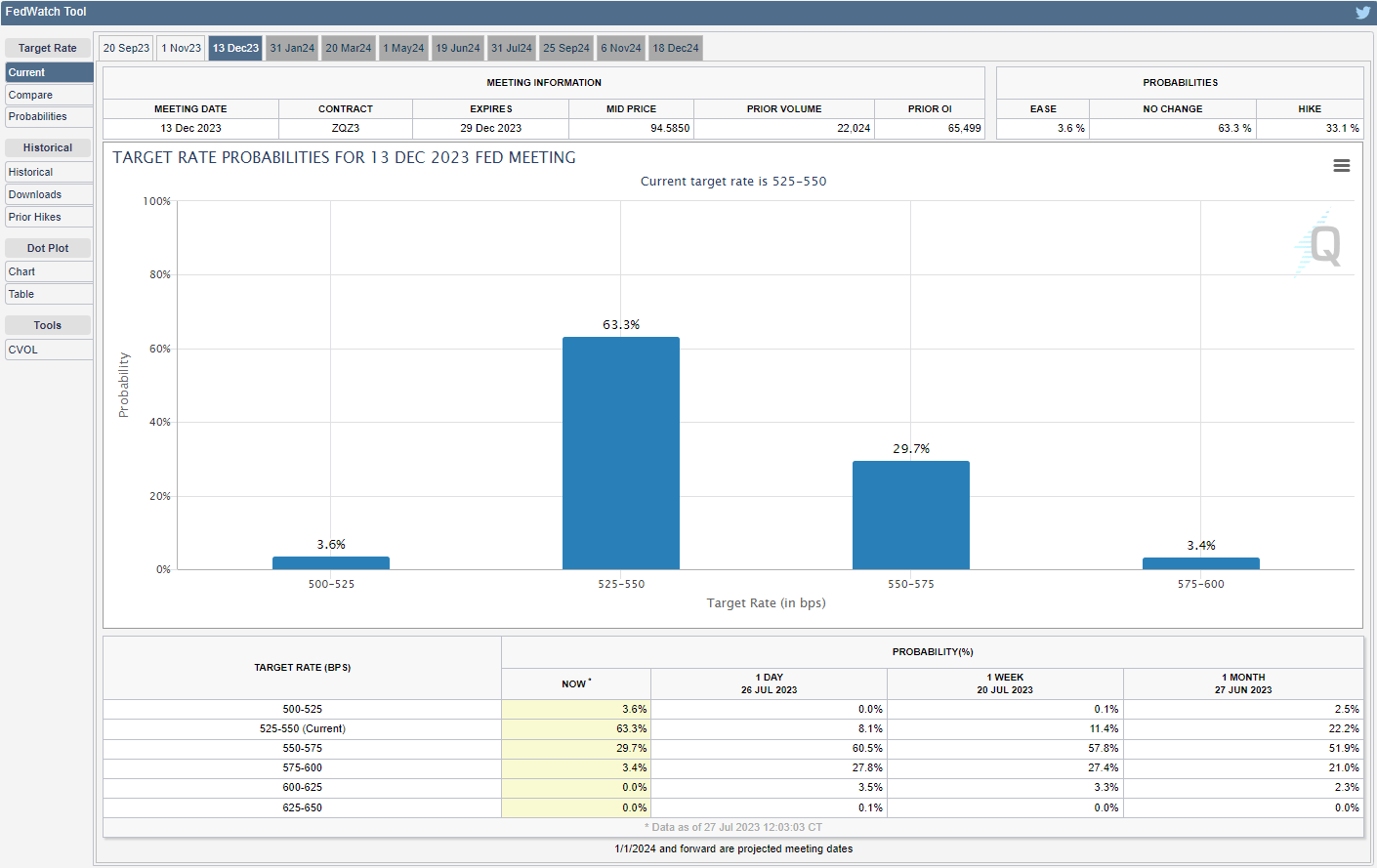1377x868 pixels.
Task: Click the 625-650 target rate row label
Action: [303, 807]
